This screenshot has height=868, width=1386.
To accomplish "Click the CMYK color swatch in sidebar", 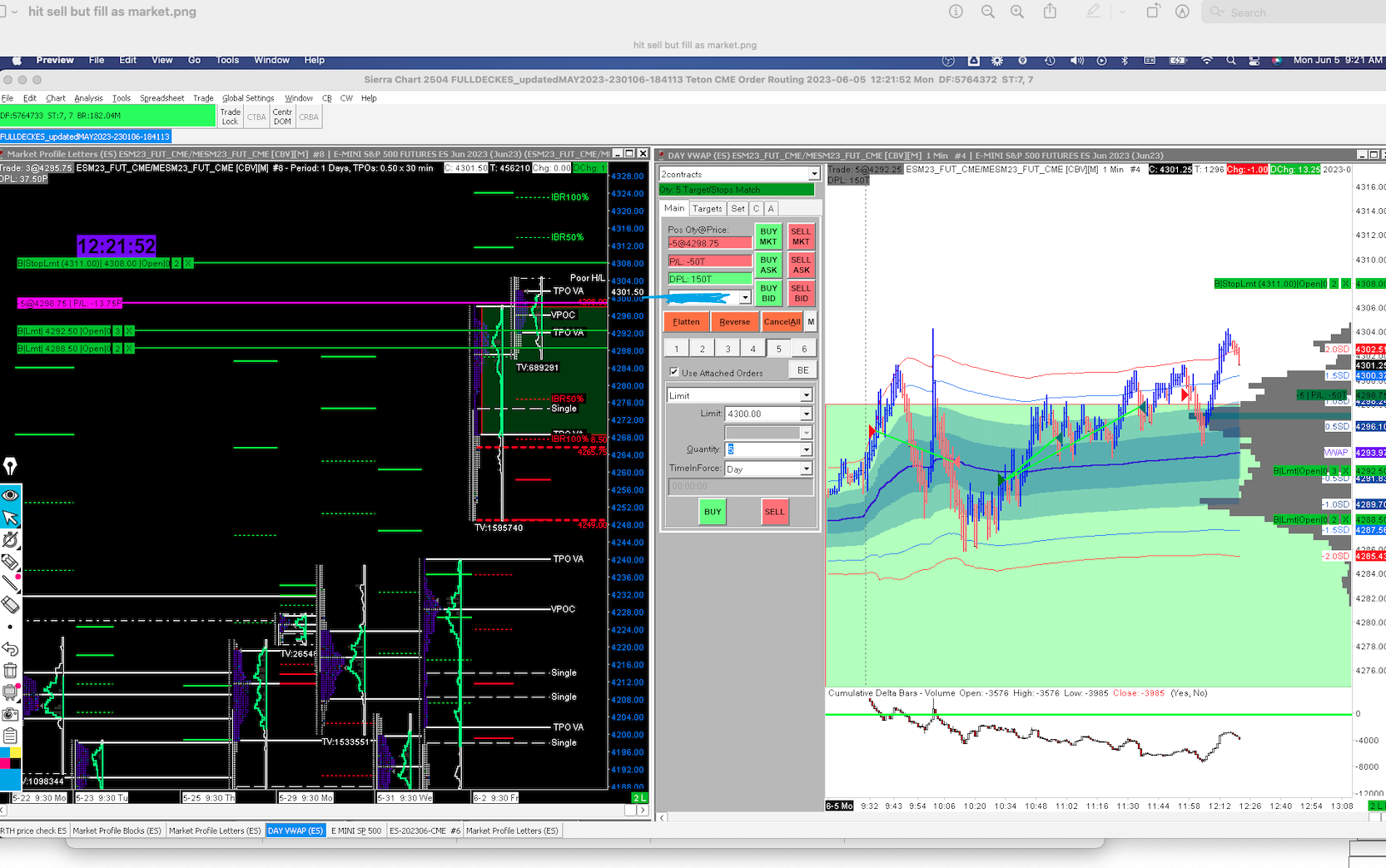I will click(x=10, y=757).
